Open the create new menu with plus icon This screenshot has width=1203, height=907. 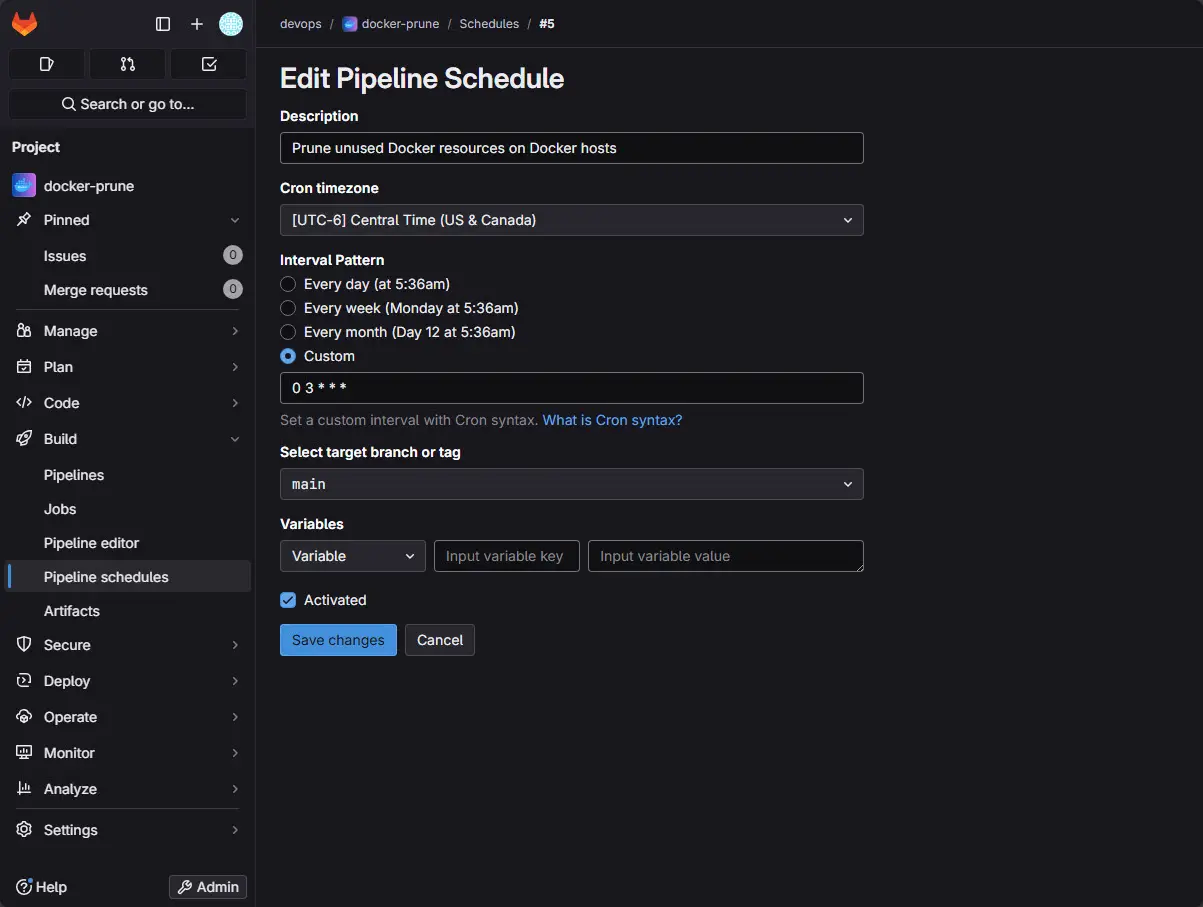(196, 23)
